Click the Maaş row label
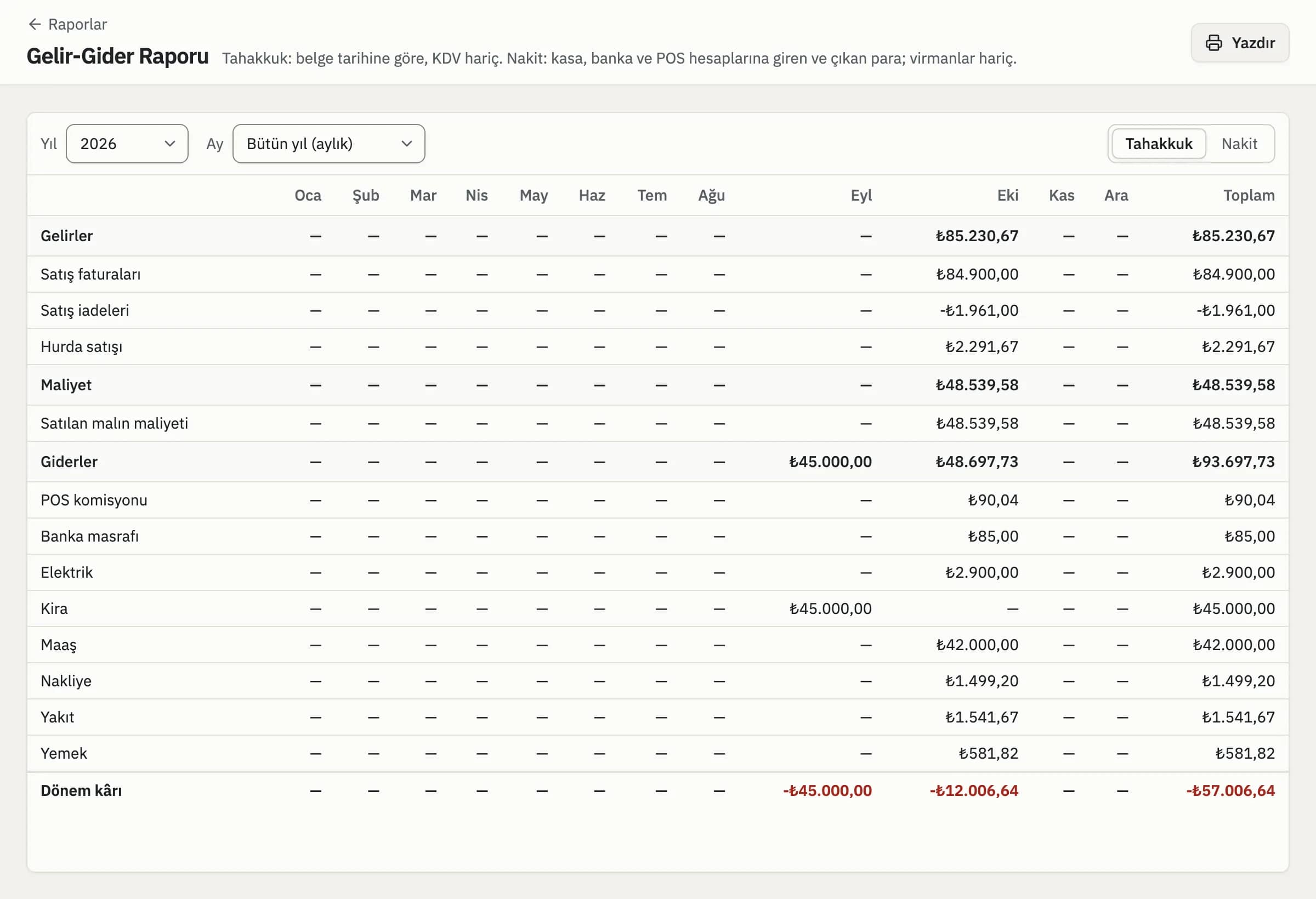1316x899 pixels. point(59,645)
